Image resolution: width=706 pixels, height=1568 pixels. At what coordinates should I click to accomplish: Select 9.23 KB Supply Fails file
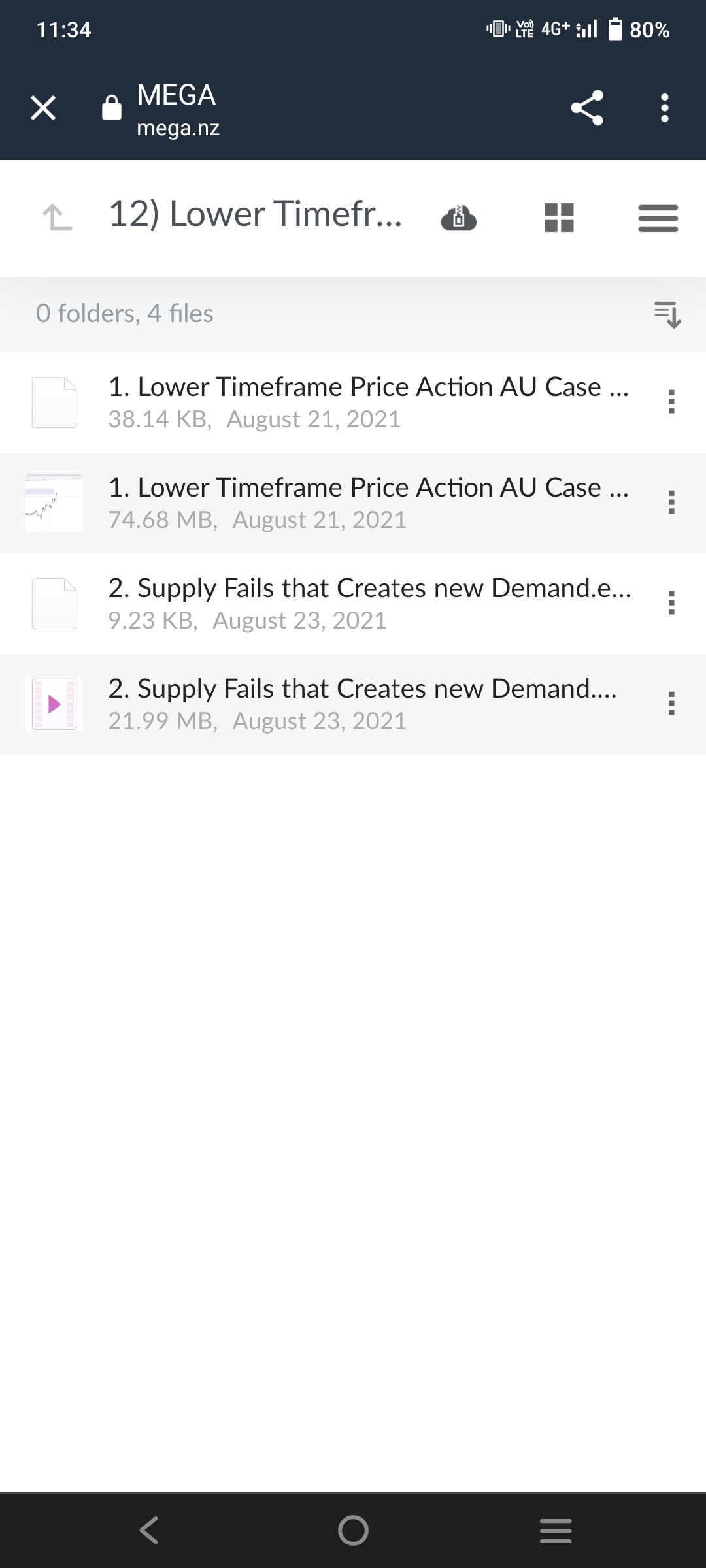(x=369, y=602)
